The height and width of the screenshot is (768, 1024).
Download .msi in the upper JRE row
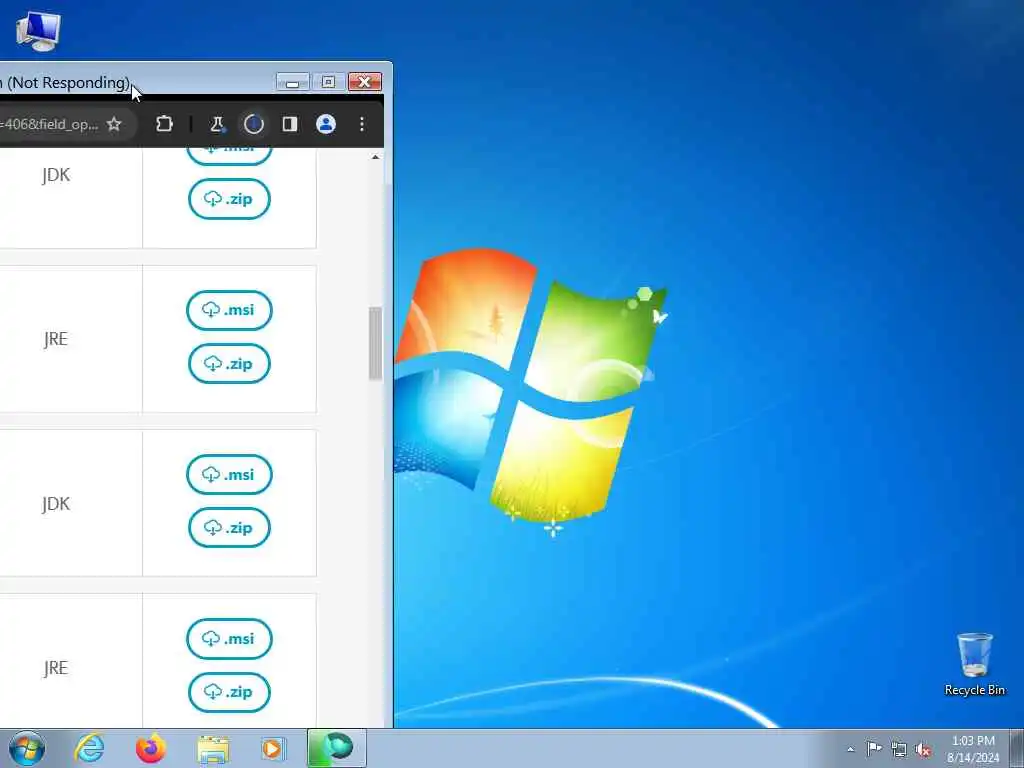point(229,310)
